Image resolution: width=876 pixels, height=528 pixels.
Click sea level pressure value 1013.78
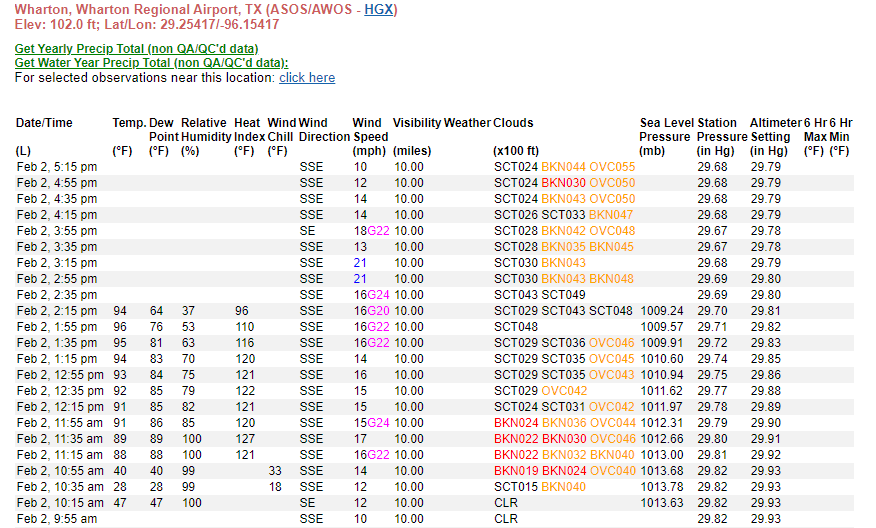[662, 487]
